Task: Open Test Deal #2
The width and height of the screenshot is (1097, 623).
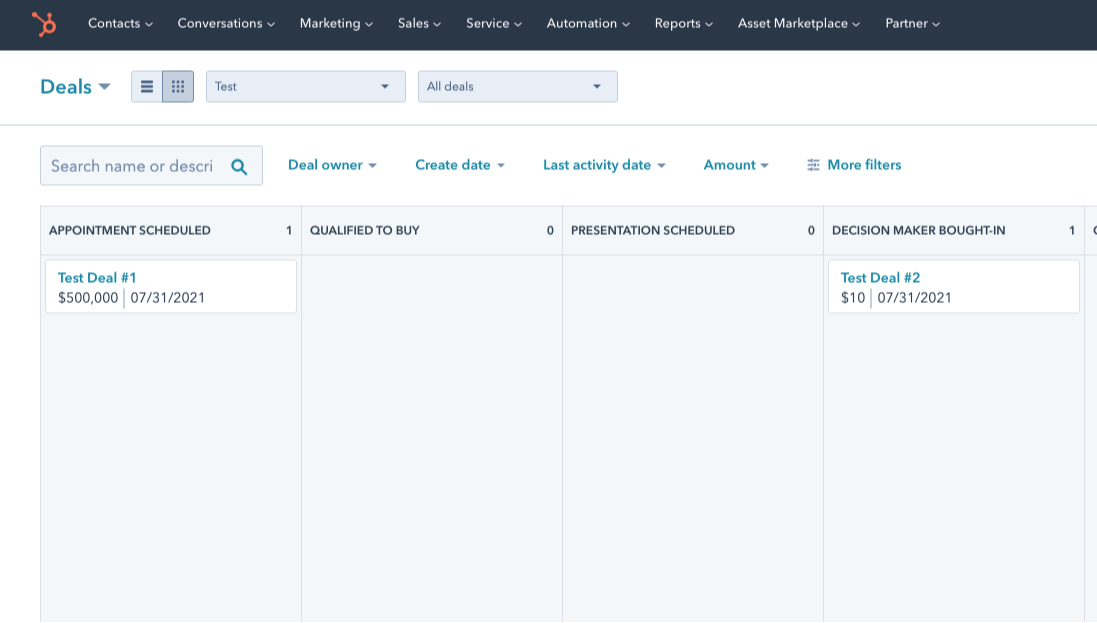Action: (x=880, y=278)
